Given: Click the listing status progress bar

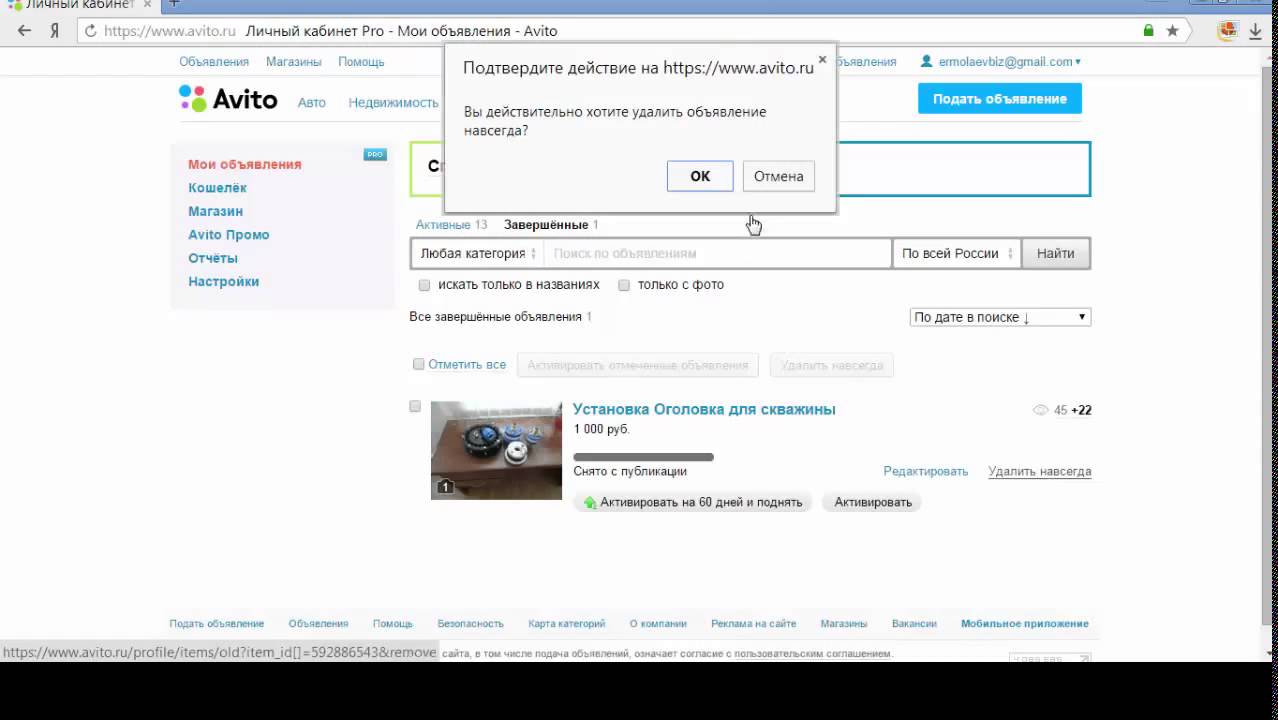Looking at the screenshot, I should pos(644,457).
